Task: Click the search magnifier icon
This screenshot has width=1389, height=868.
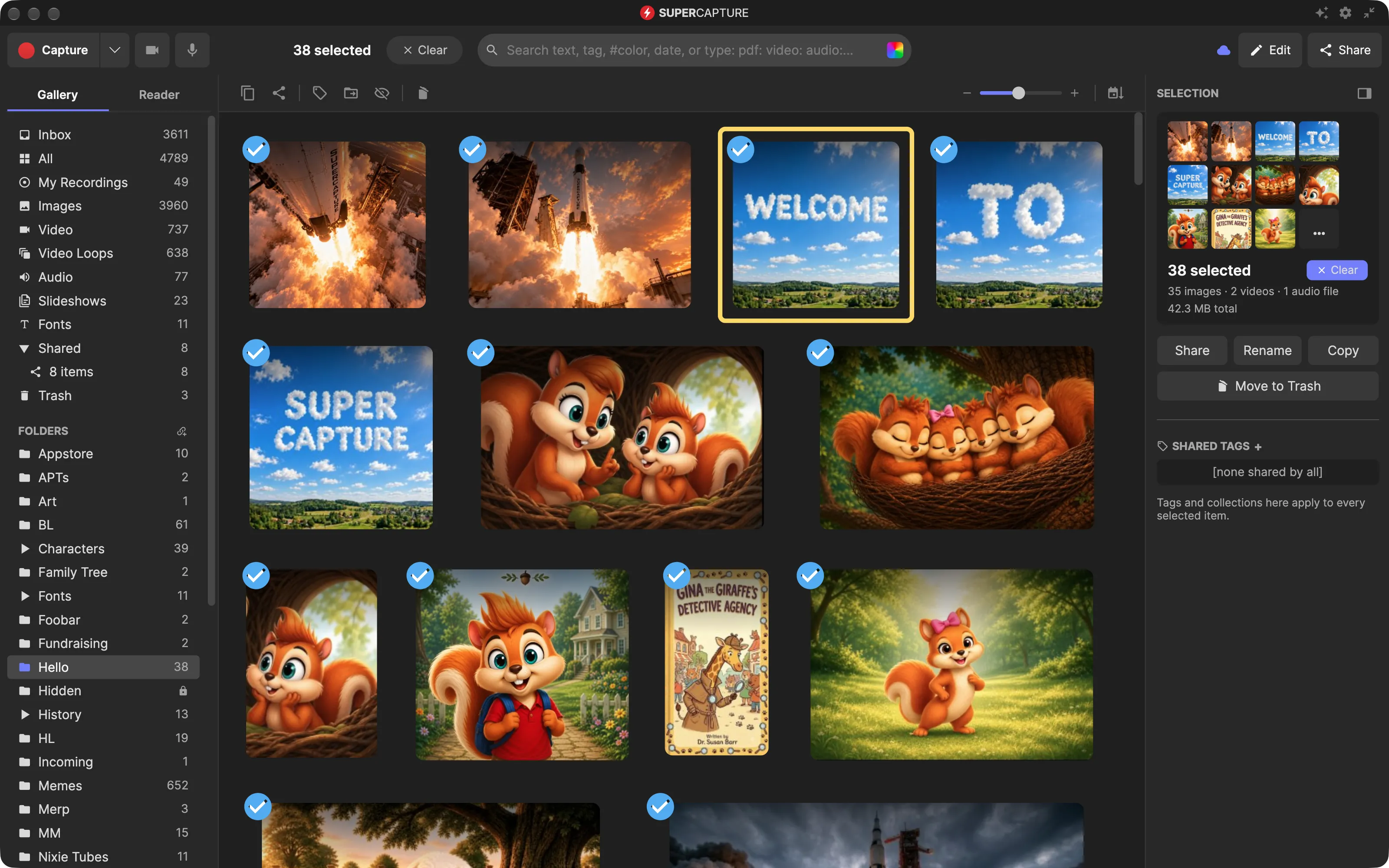Action: click(492, 50)
